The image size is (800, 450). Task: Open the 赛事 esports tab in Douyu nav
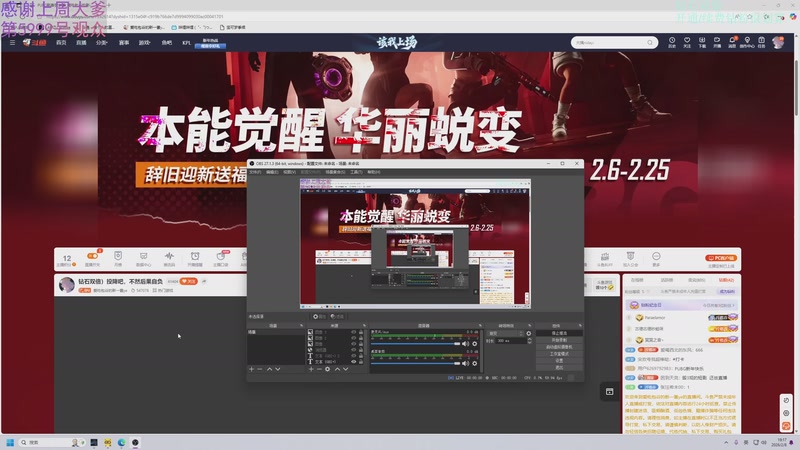pos(124,43)
